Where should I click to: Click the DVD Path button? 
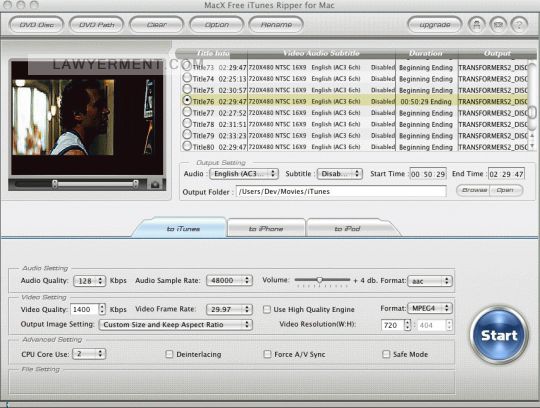tap(96, 25)
